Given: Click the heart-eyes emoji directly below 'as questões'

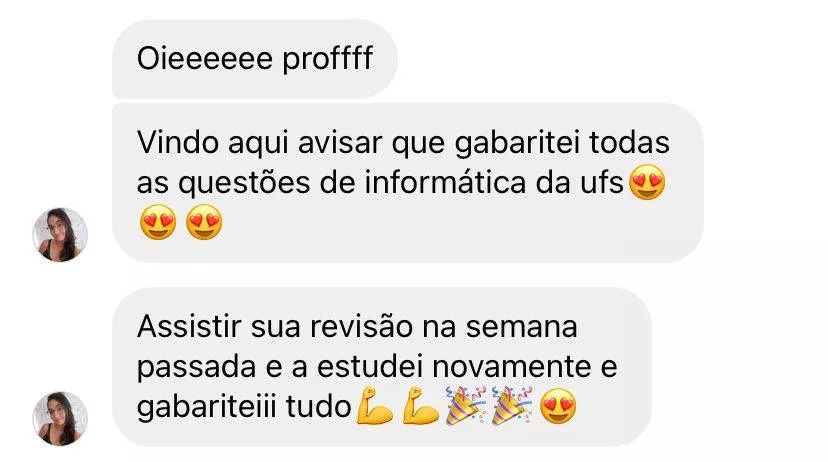Looking at the screenshot, I should click(x=158, y=222).
